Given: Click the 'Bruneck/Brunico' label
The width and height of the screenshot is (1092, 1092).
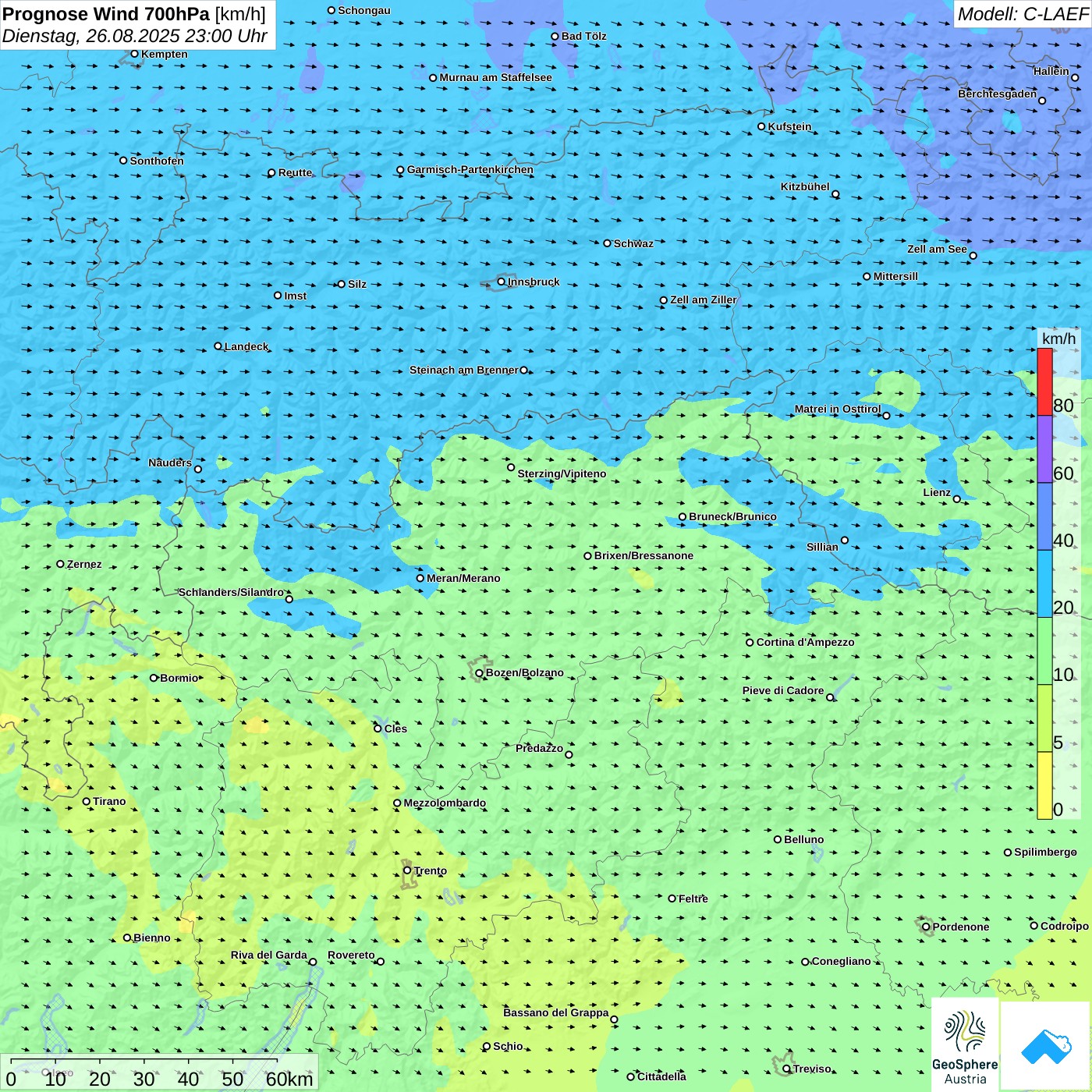Looking at the screenshot, I should [732, 516].
